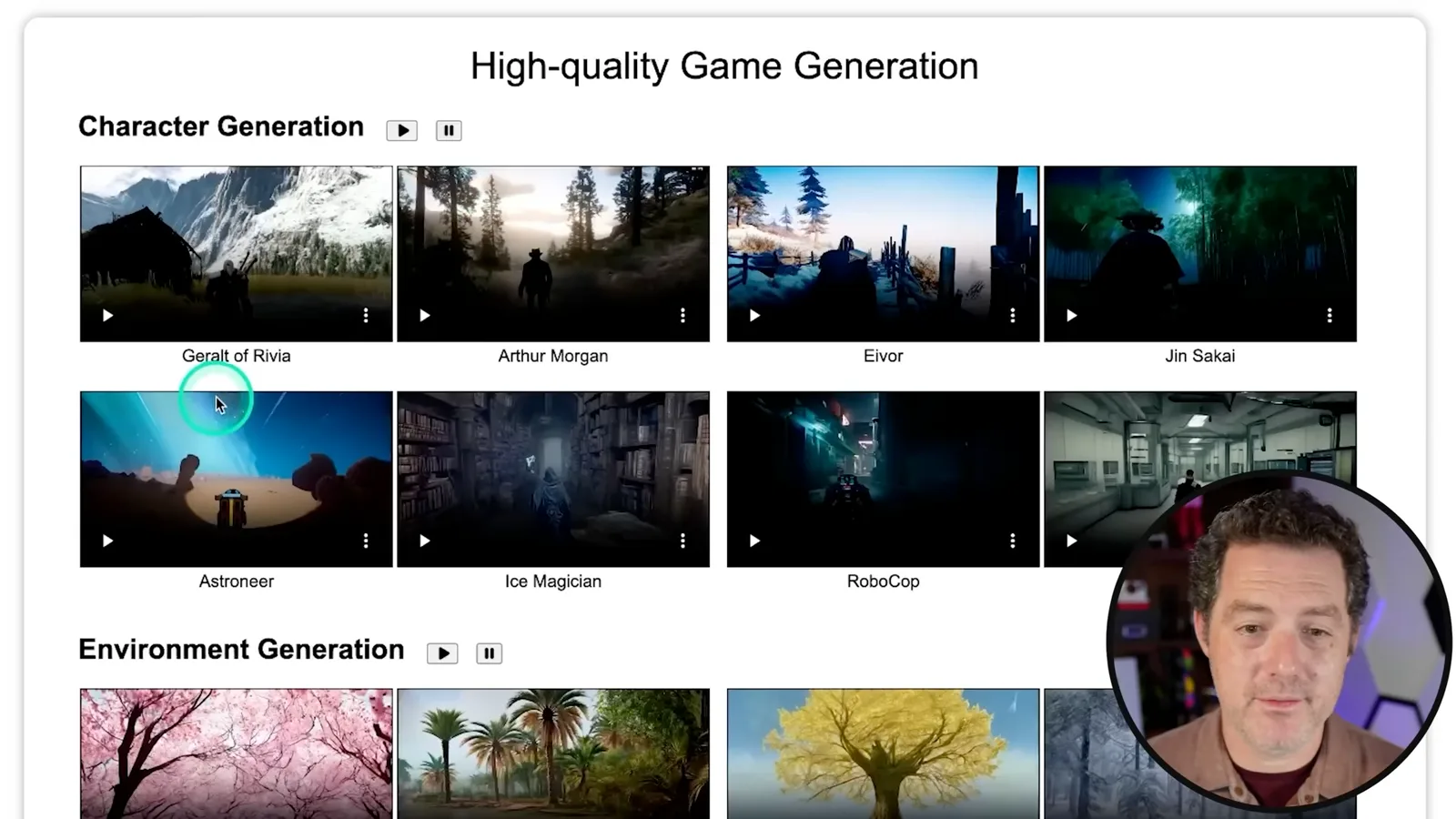
Task: Click the "Character Generation" heading
Action: point(221,126)
